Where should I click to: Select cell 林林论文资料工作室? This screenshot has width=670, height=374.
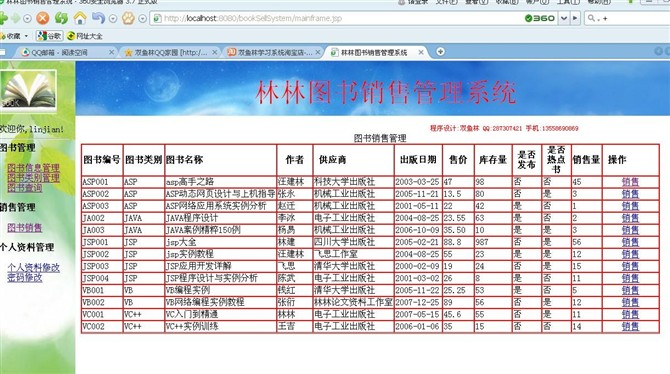coord(353,302)
